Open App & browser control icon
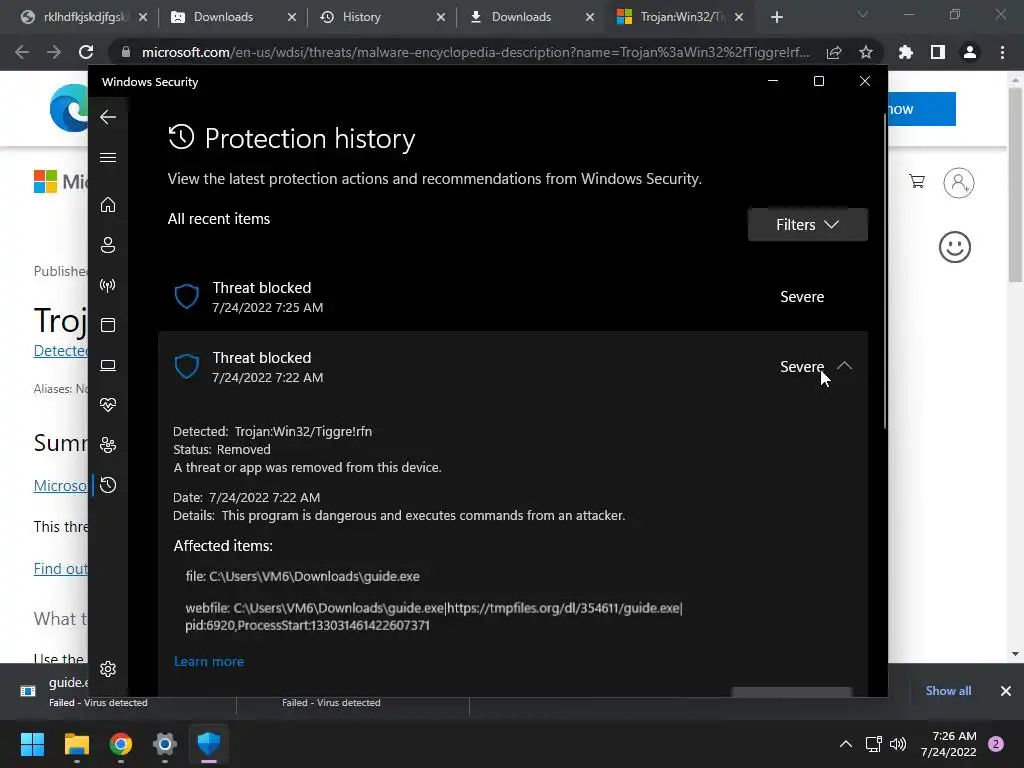The image size is (1024, 768). [108, 325]
